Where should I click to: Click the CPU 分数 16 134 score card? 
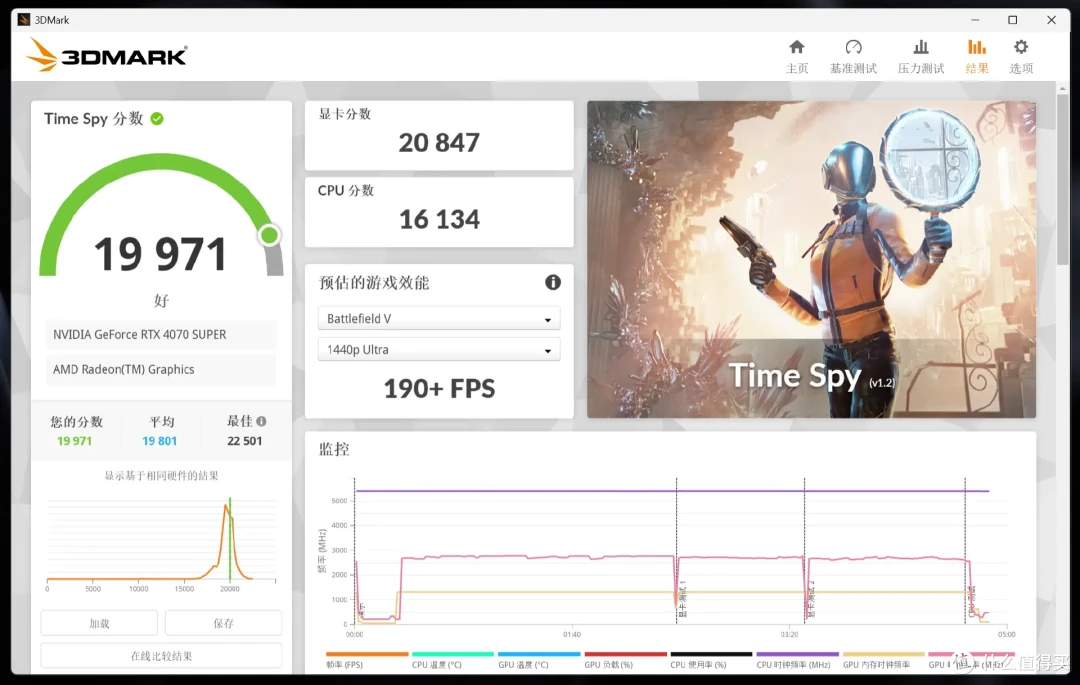[x=439, y=212]
